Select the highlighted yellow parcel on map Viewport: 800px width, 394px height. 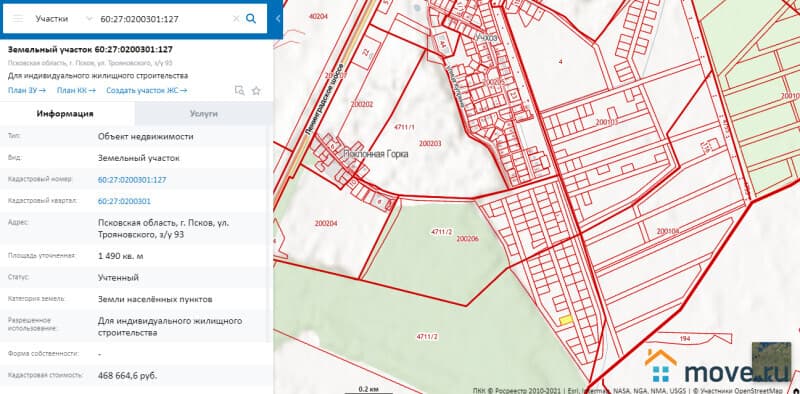pos(566,320)
